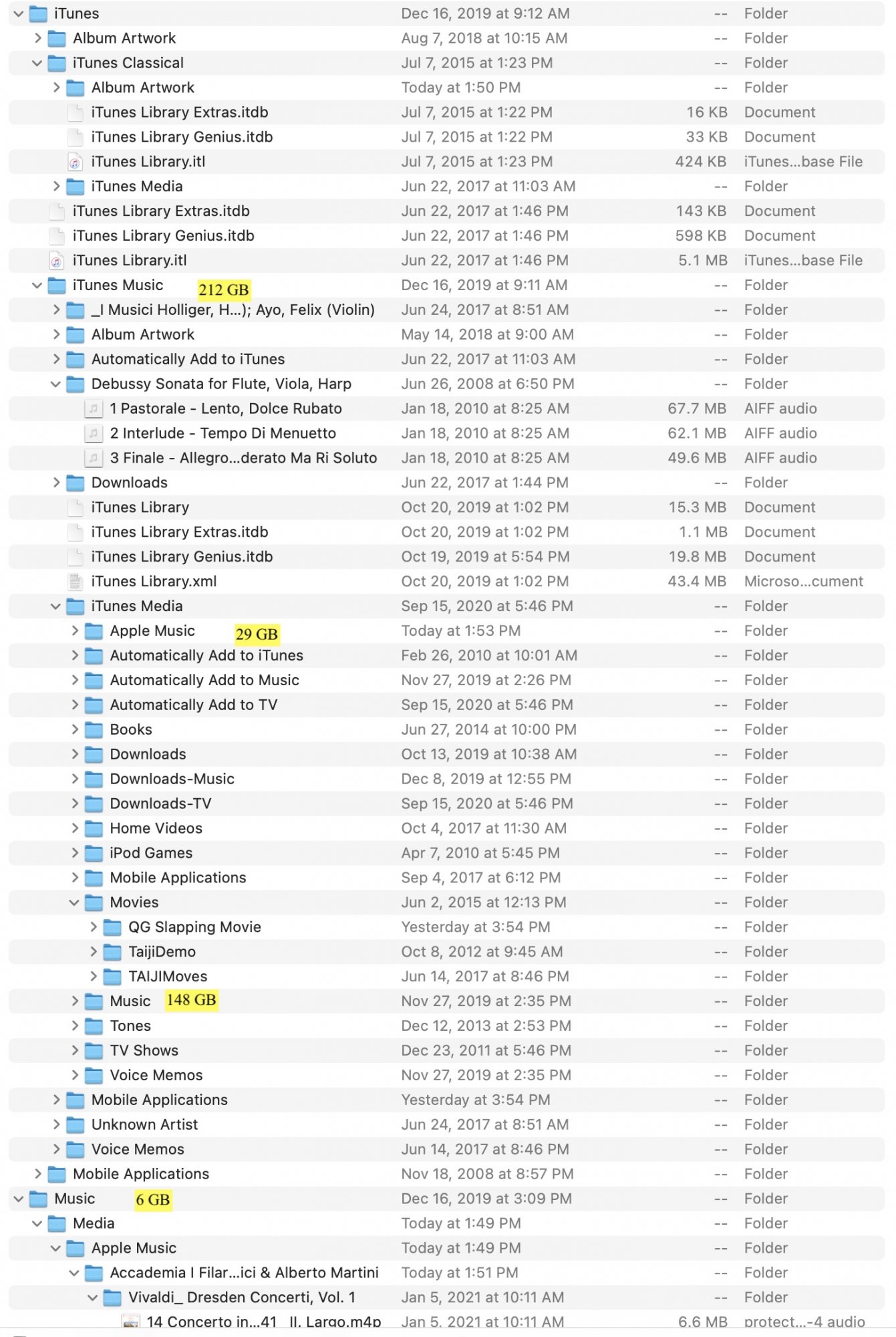
Task: Select the 'Voice Memos' row dated Nov 27, 2019
Action: 446,1075
